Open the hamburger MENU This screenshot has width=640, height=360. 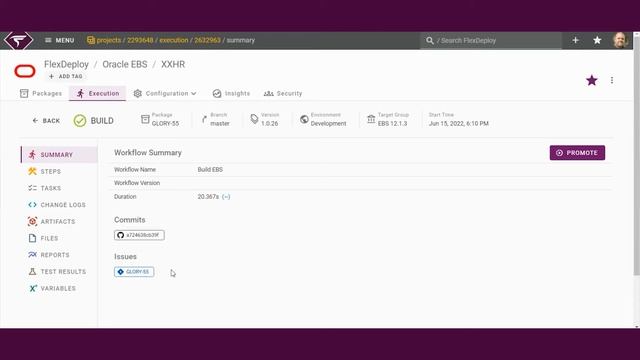point(59,40)
